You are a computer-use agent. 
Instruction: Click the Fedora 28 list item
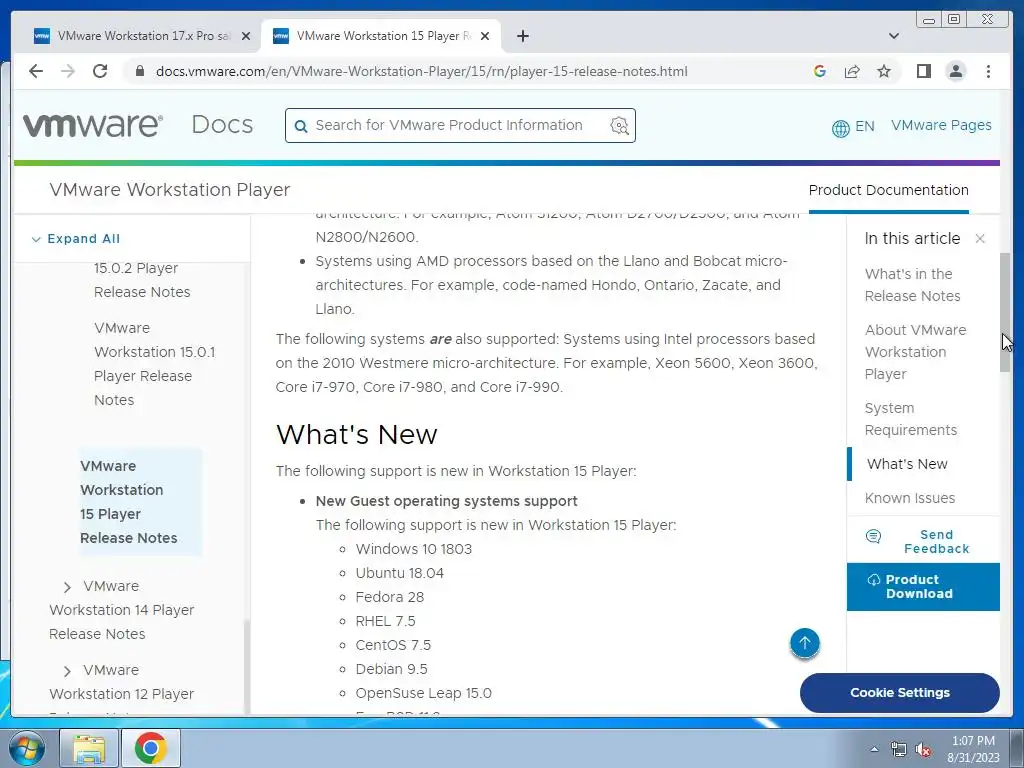coord(390,597)
